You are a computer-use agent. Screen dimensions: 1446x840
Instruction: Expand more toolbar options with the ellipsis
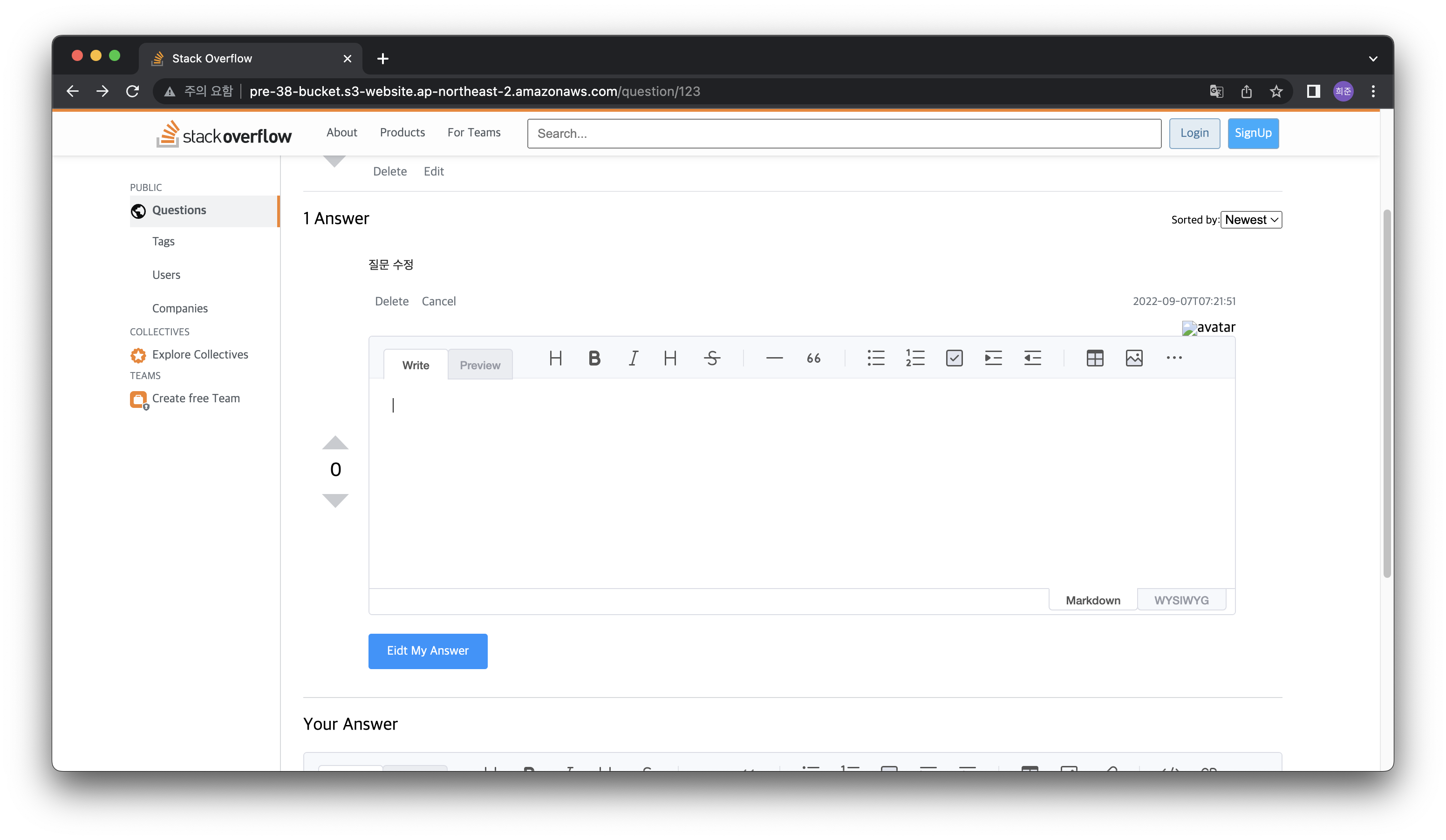(x=1174, y=359)
